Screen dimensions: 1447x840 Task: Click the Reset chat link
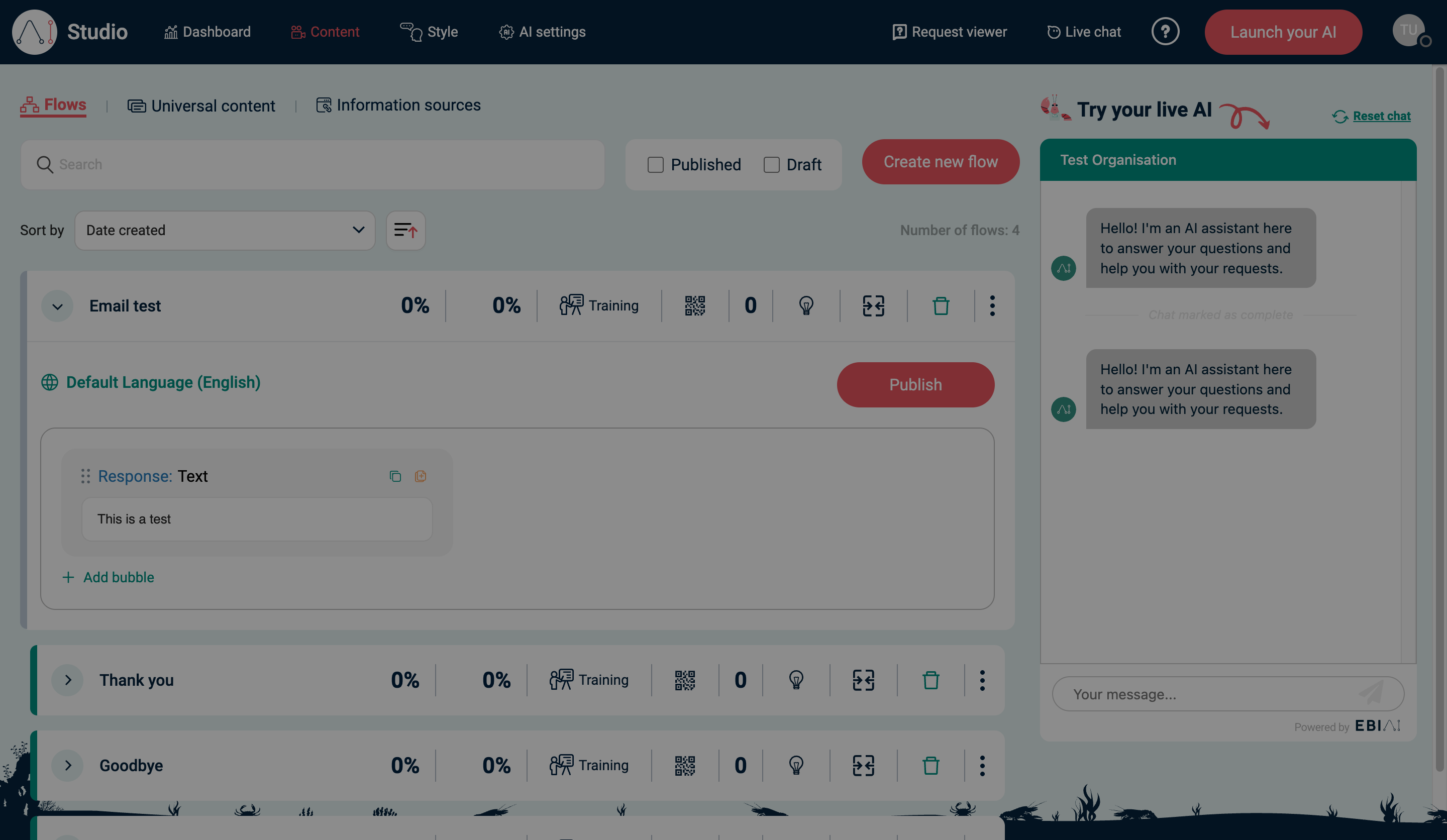pyautogui.click(x=1381, y=116)
